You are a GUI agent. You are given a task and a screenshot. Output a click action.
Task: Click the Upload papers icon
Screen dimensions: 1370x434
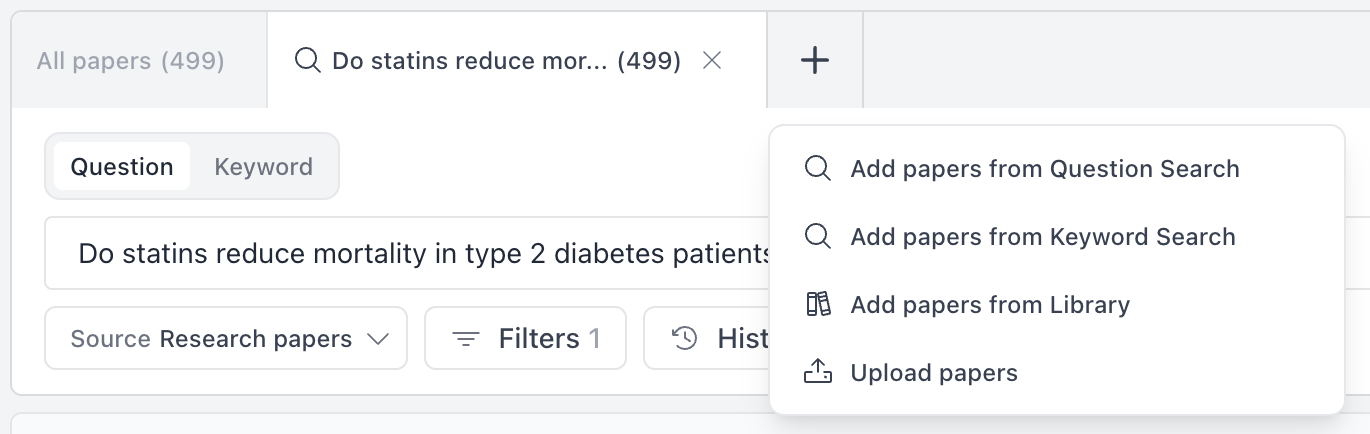point(817,373)
